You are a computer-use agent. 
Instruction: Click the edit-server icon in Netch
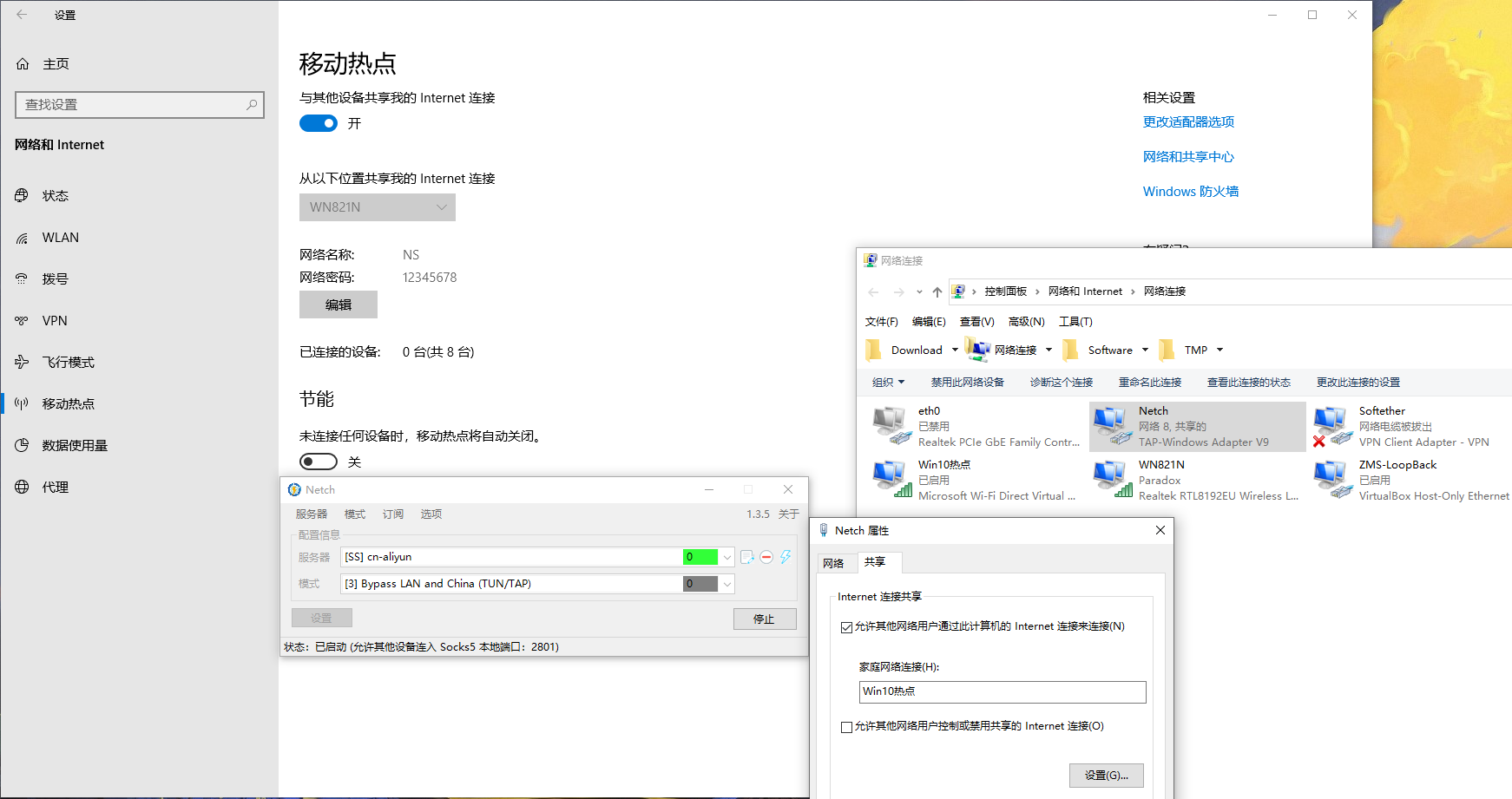click(747, 557)
